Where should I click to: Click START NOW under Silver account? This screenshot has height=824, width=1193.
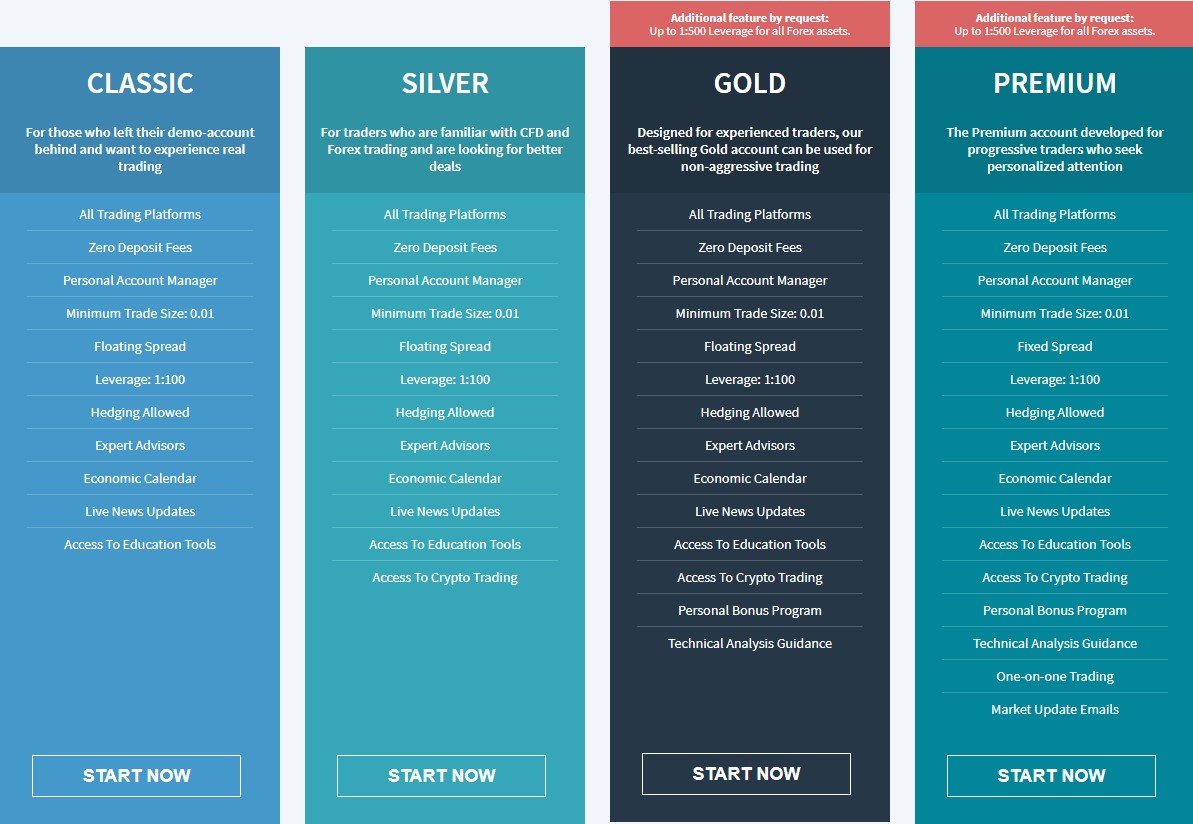[x=441, y=775]
